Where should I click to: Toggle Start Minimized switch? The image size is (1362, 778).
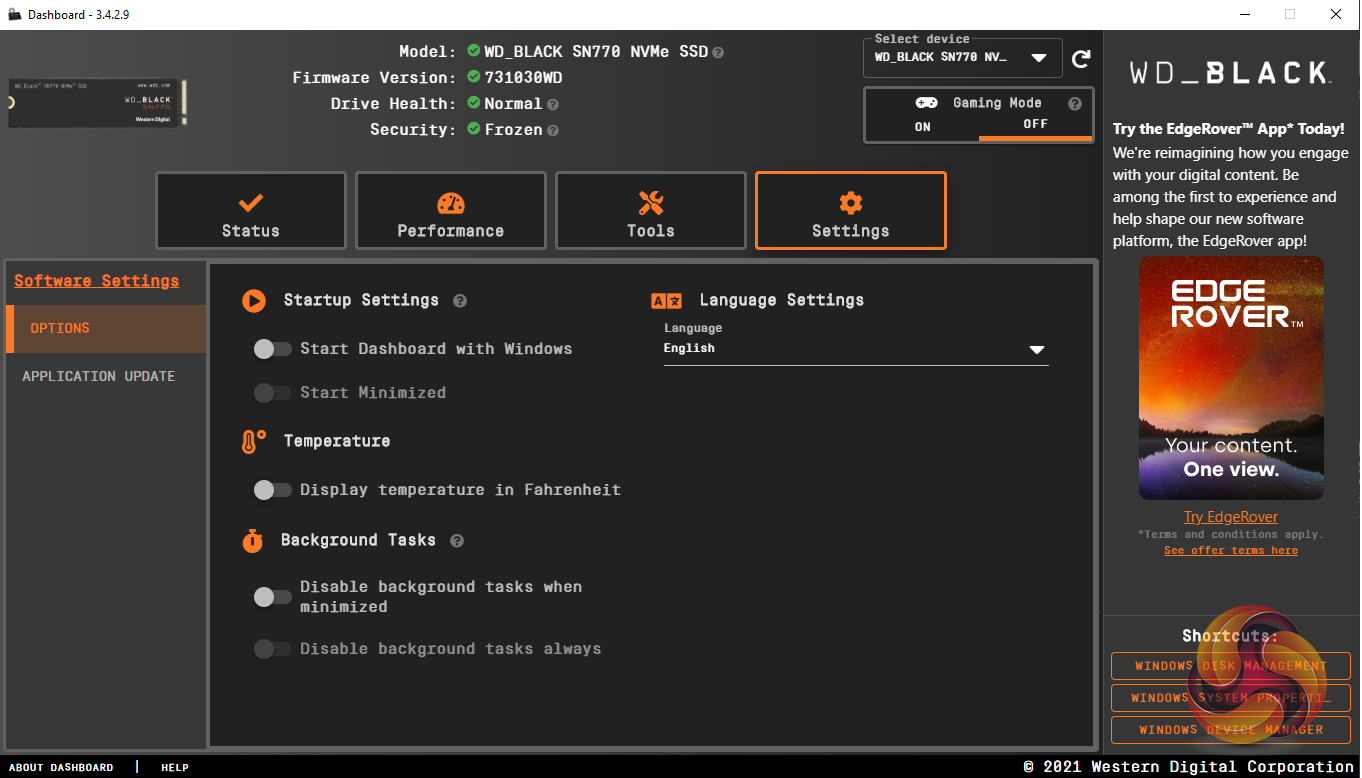click(x=272, y=393)
